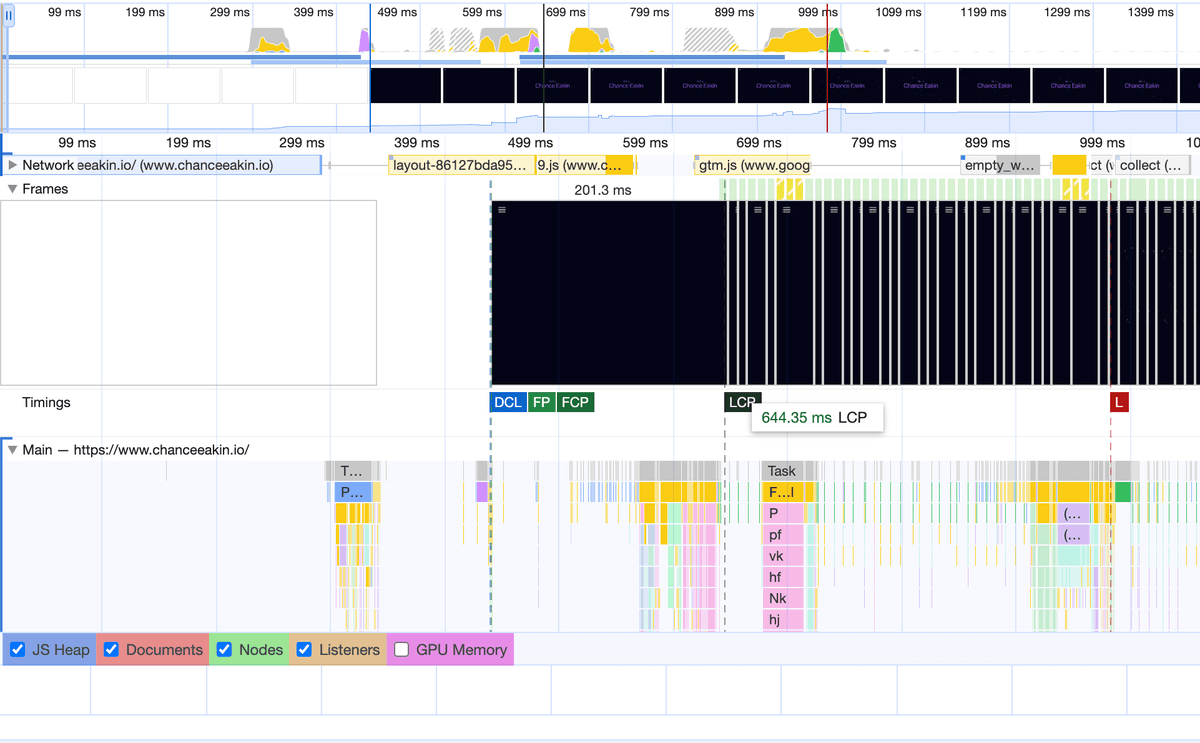Image resolution: width=1200 pixels, height=743 pixels.
Task: Enable the GPU Memory checkbox
Action: [x=401, y=650]
